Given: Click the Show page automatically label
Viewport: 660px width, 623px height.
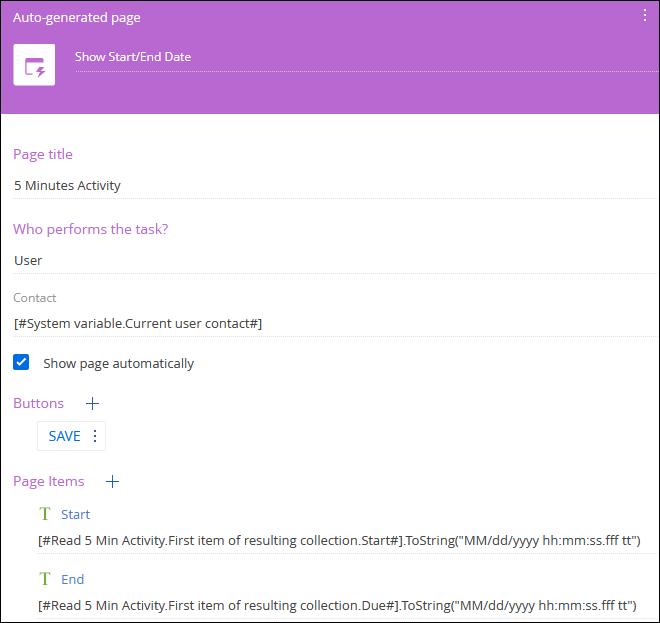Looking at the screenshot, I should (118, 364).
